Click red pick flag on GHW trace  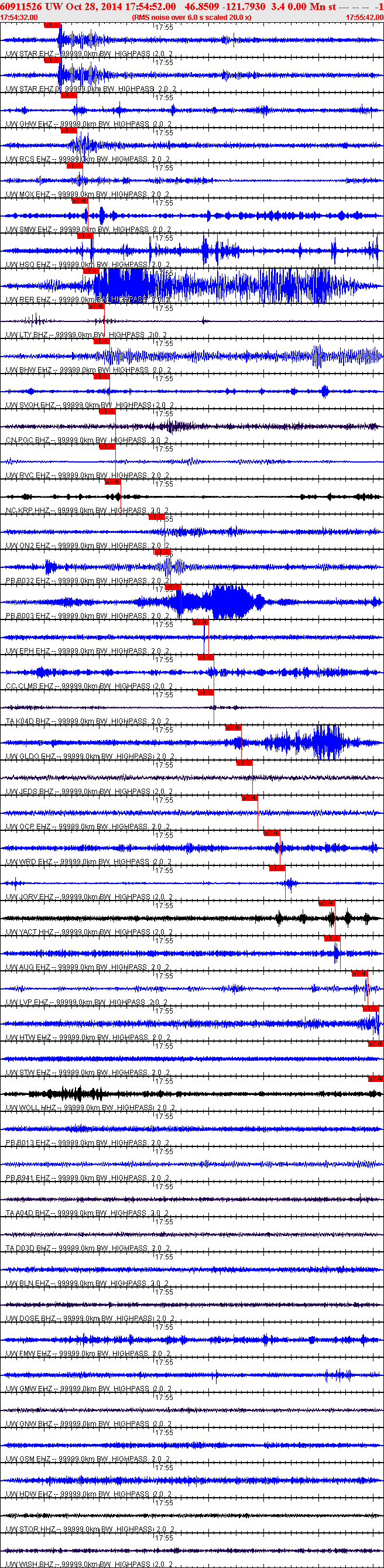click(x=68, y=95)
